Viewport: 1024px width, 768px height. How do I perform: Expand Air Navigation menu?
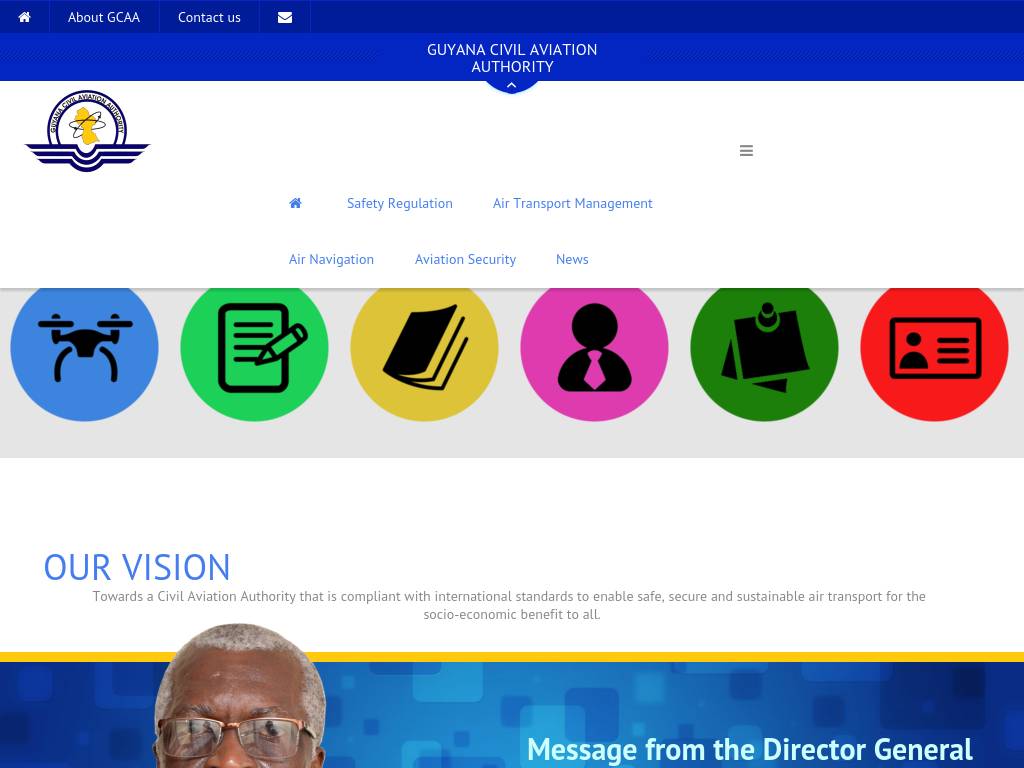331,259
